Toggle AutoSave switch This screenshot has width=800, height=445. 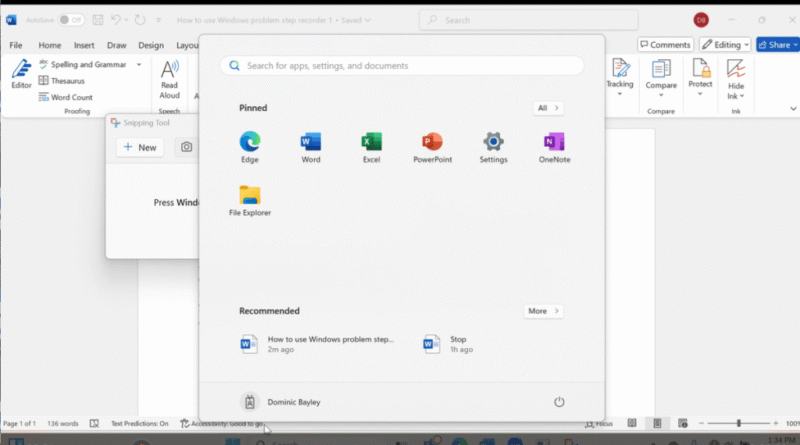pos(71,20)
